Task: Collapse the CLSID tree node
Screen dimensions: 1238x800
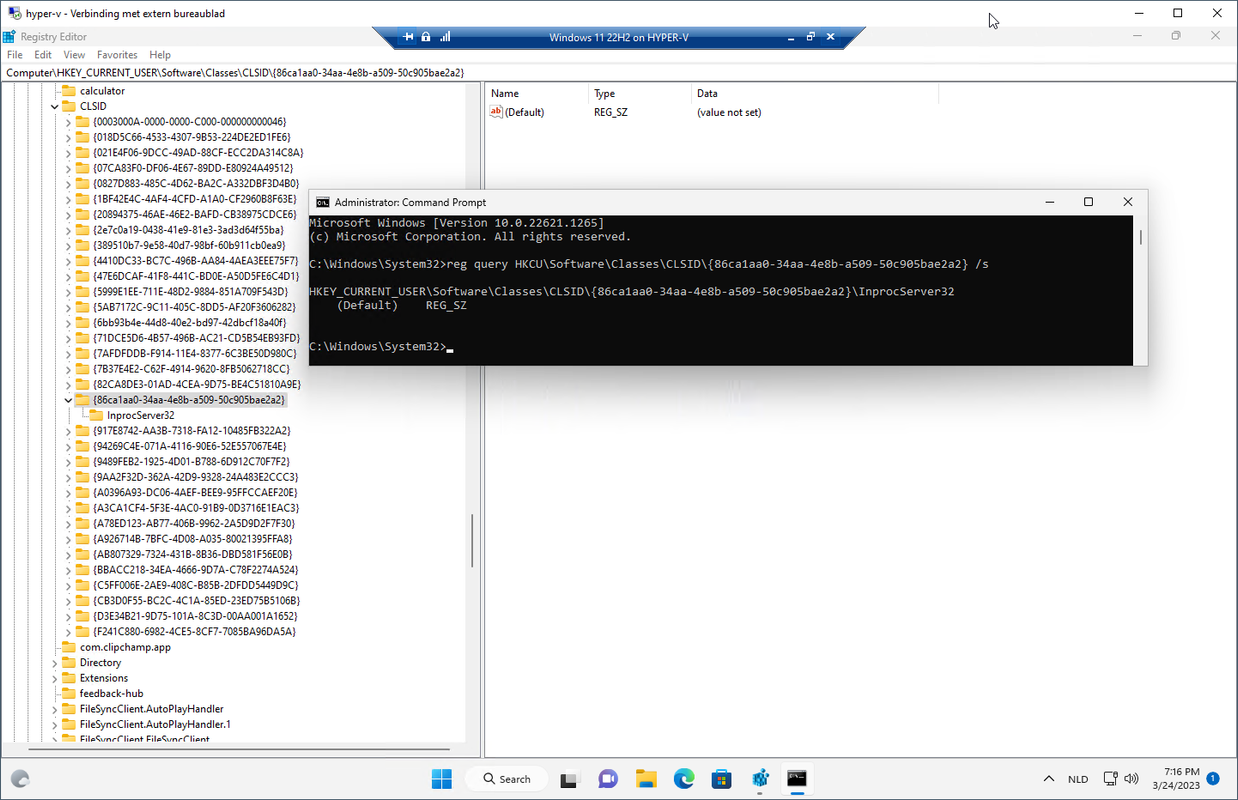Action: point(55,106)
